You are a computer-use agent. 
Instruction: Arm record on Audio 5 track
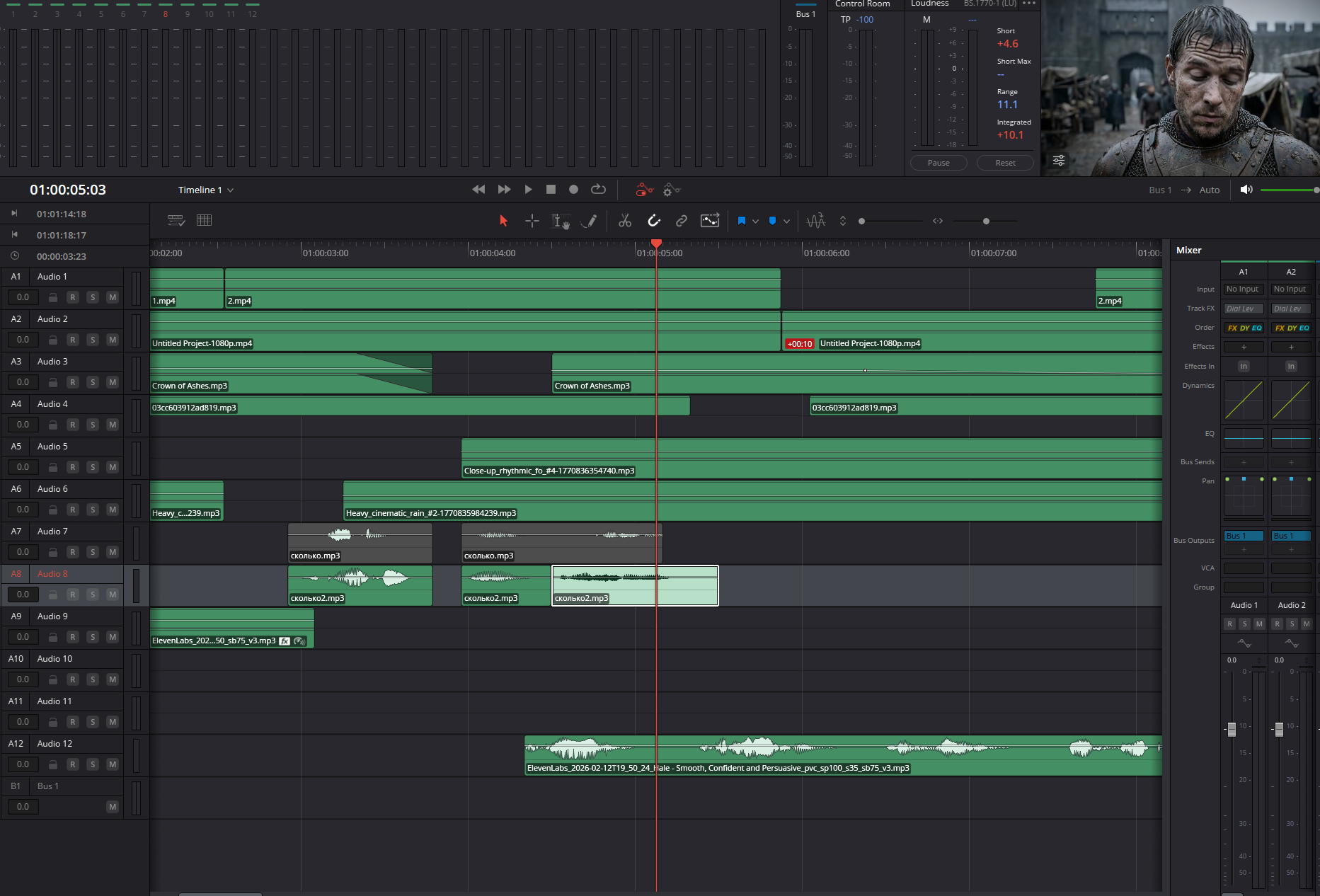72,467
